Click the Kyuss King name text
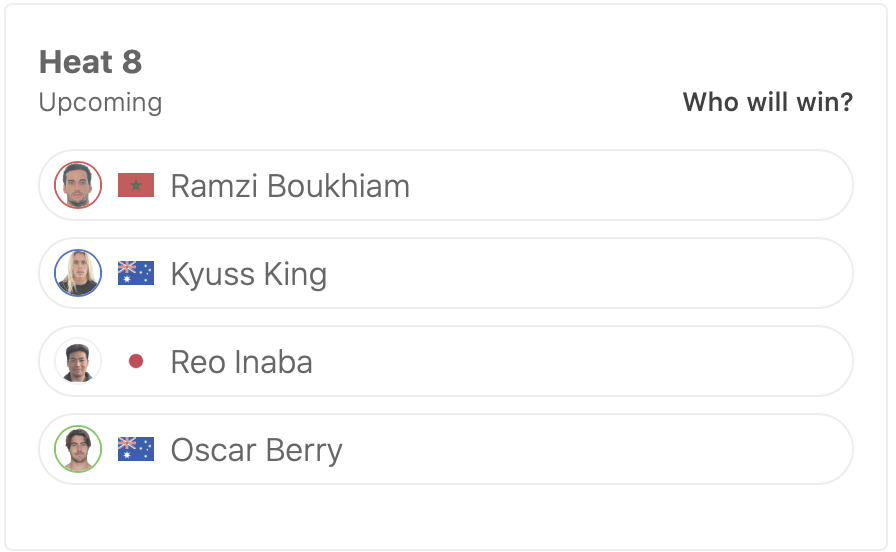 click(249, 274)
